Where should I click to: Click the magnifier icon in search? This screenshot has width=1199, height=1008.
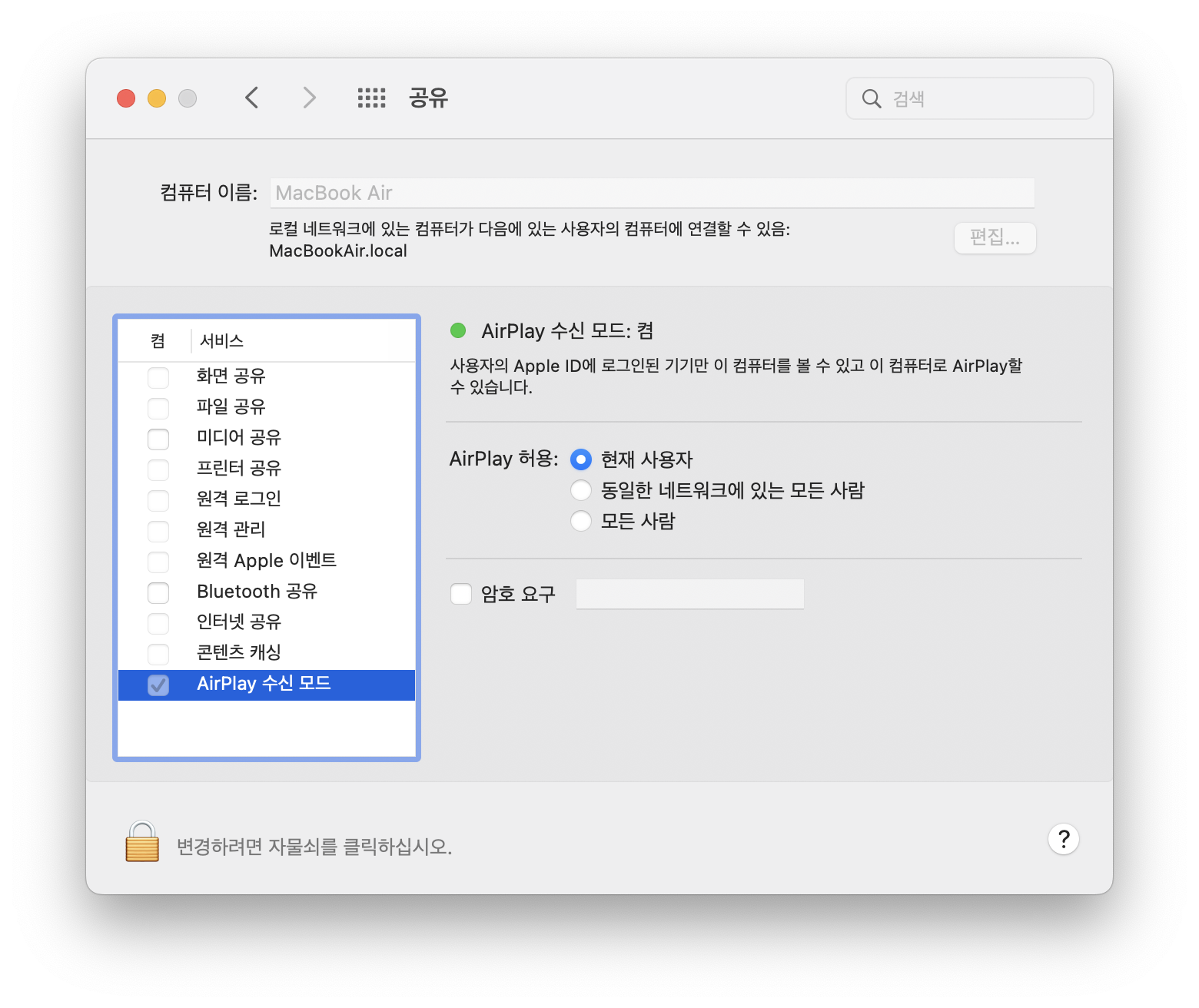pyautogui.click(x=871, y=98)
